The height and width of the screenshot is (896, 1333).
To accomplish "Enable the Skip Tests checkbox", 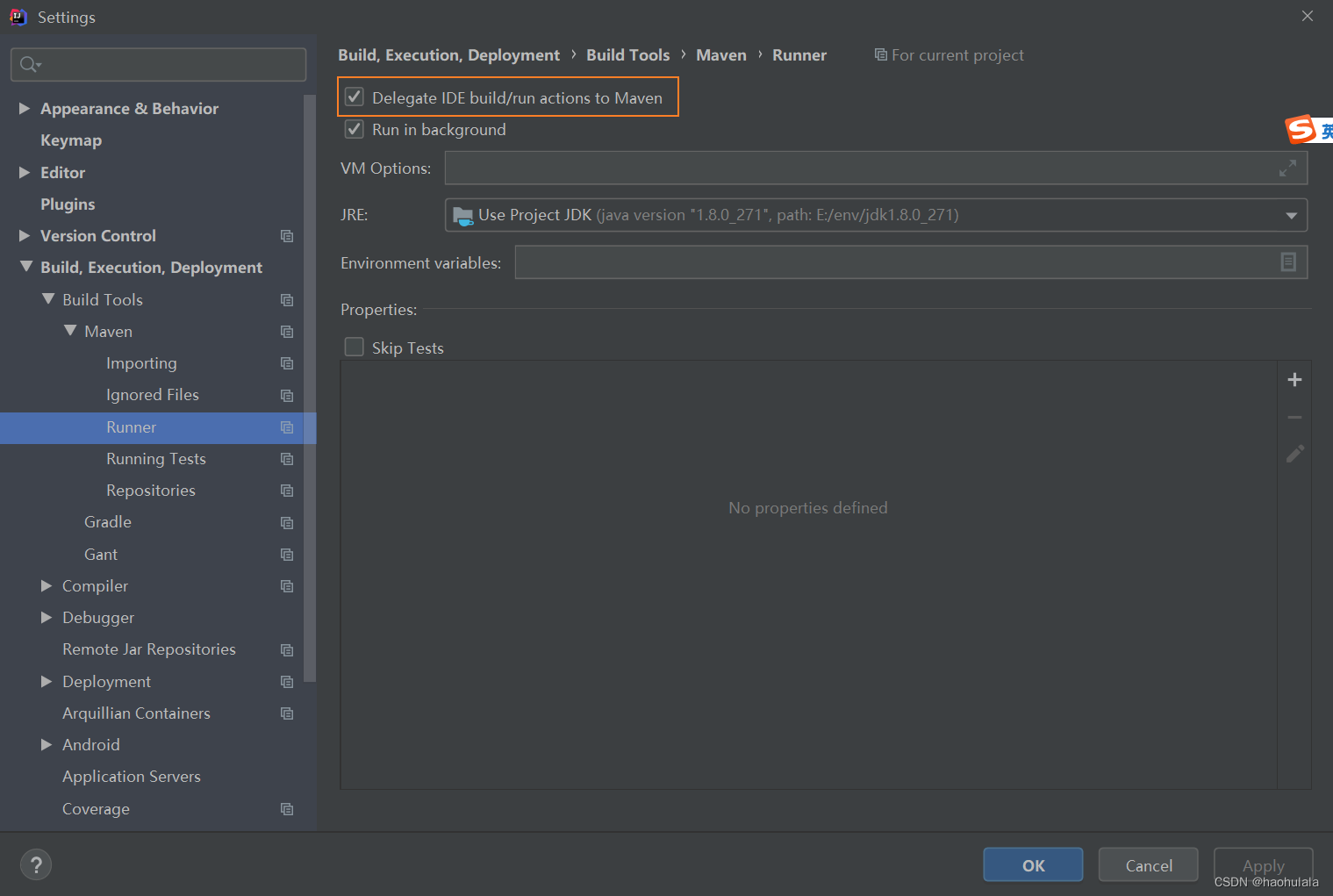I will (x=355, y=348).
